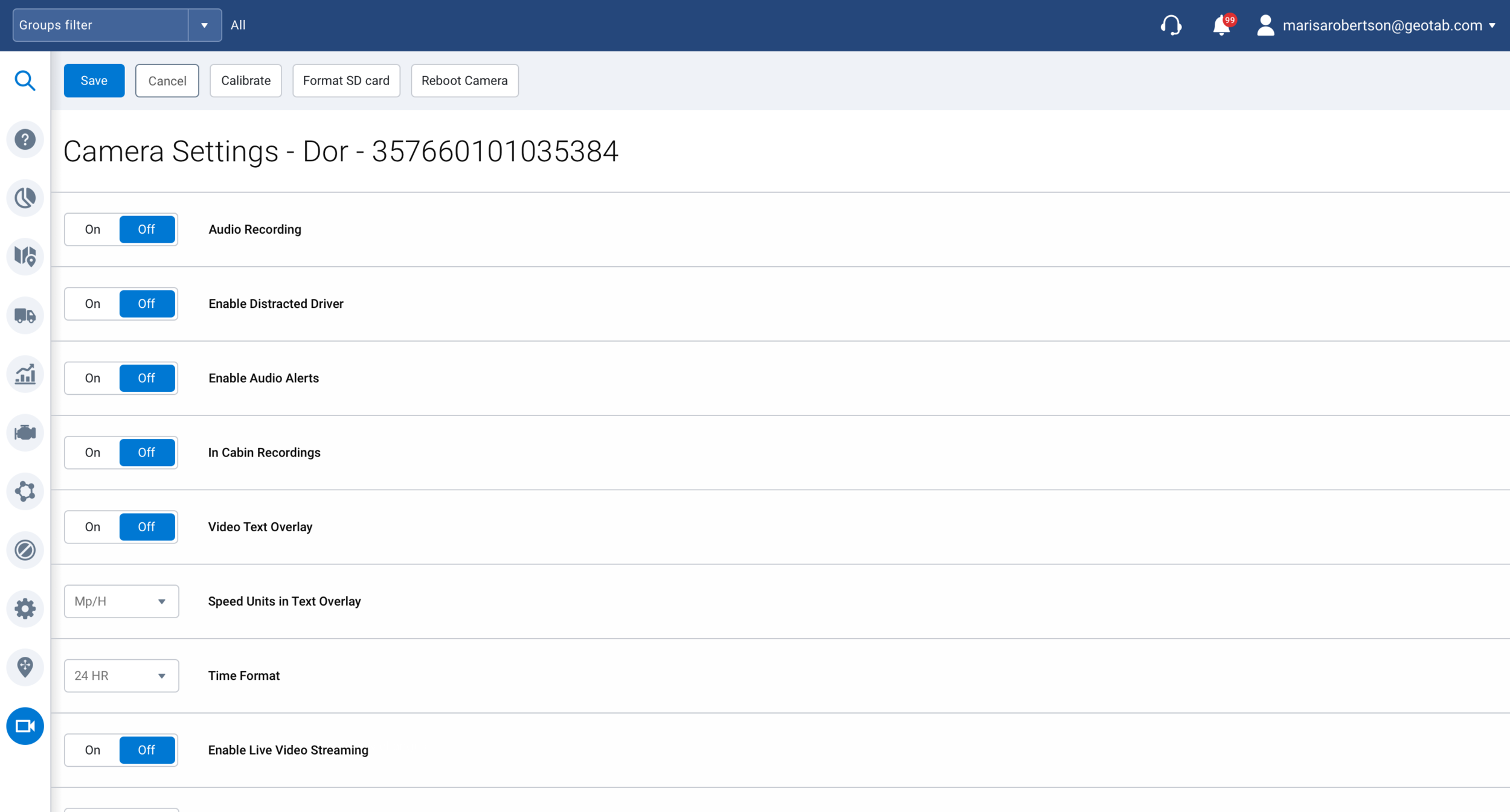Click the activity pie chart sidebar icon
Image resolution: width=1510 pixels, height=812 pixels.
tap(25, 197)
